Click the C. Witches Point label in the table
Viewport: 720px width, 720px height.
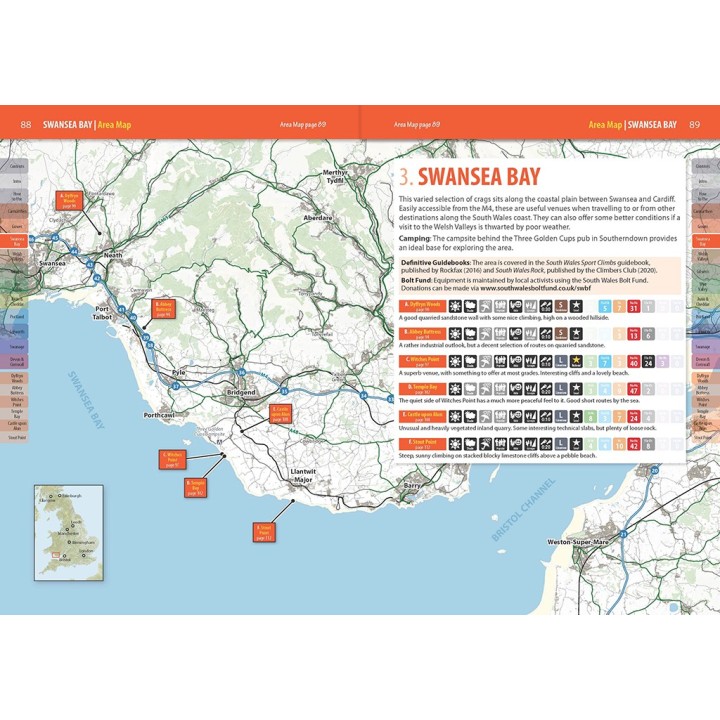pyautogui.click(x=422, y=361)
